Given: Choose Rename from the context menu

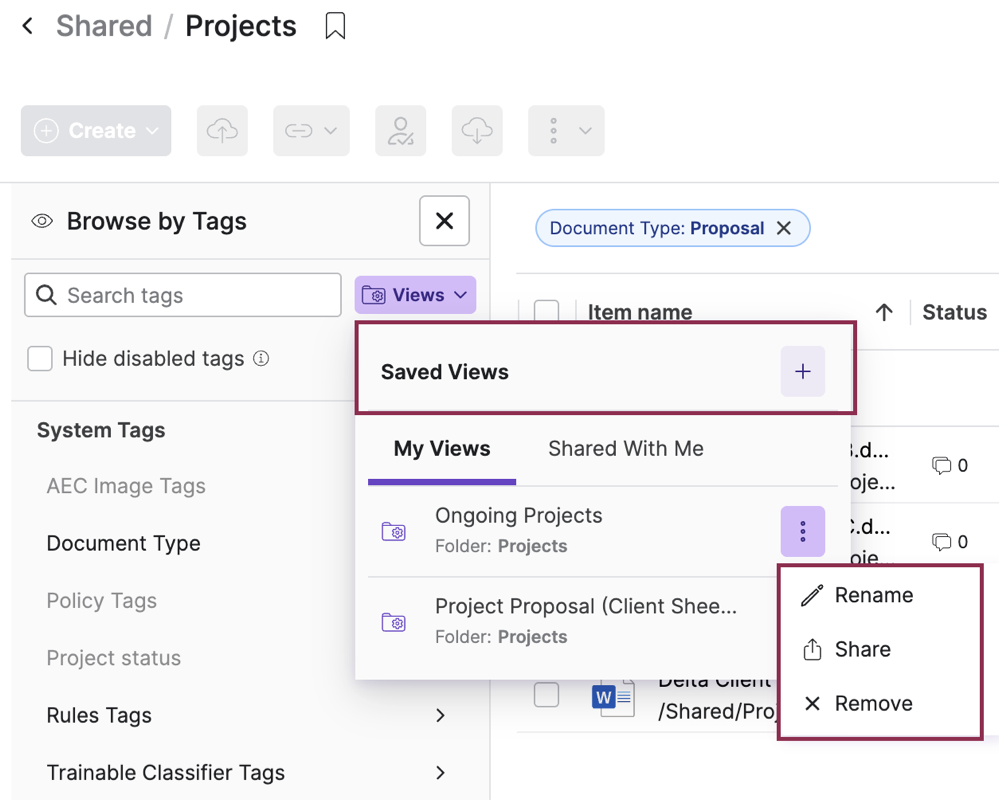Looking at the screenshot, I should [x=873, y=596].
